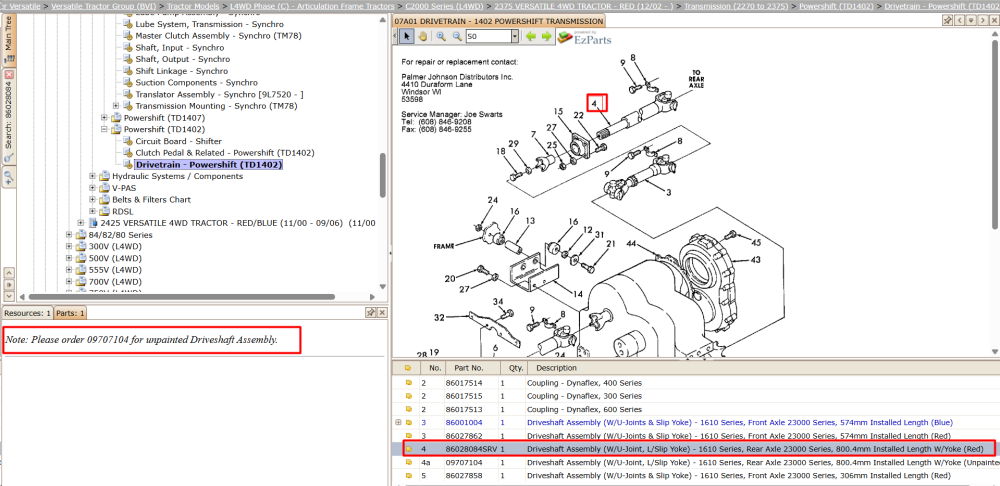Follow L4WD Phase (C) Articulation Frame breadcrumb
Viewport: 1000px width, 486px height.
(312, 5)
